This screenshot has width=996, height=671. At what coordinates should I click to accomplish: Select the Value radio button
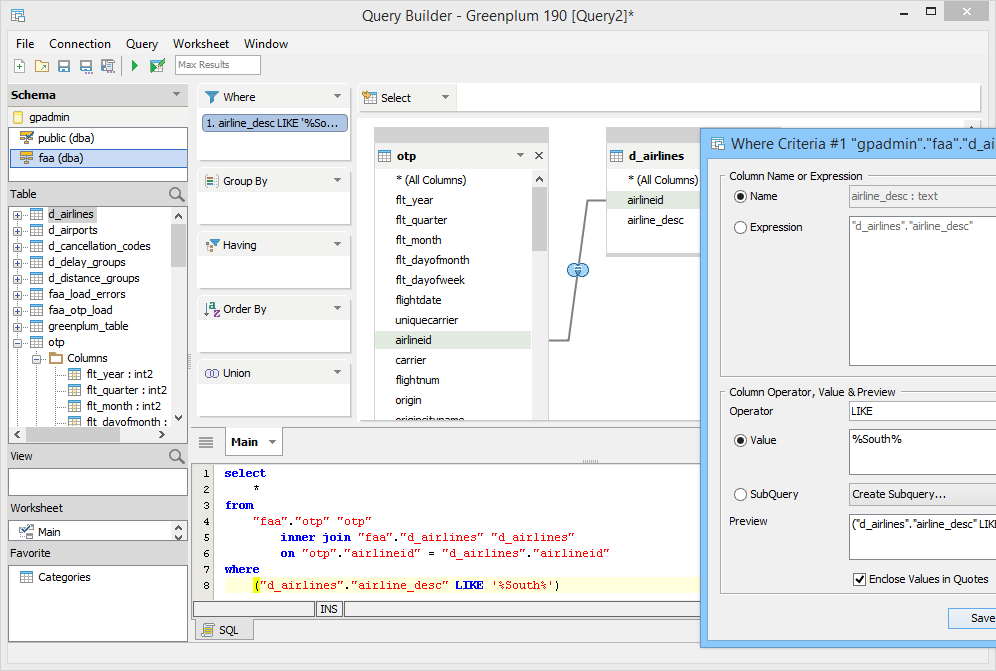[x=740, y=440]
